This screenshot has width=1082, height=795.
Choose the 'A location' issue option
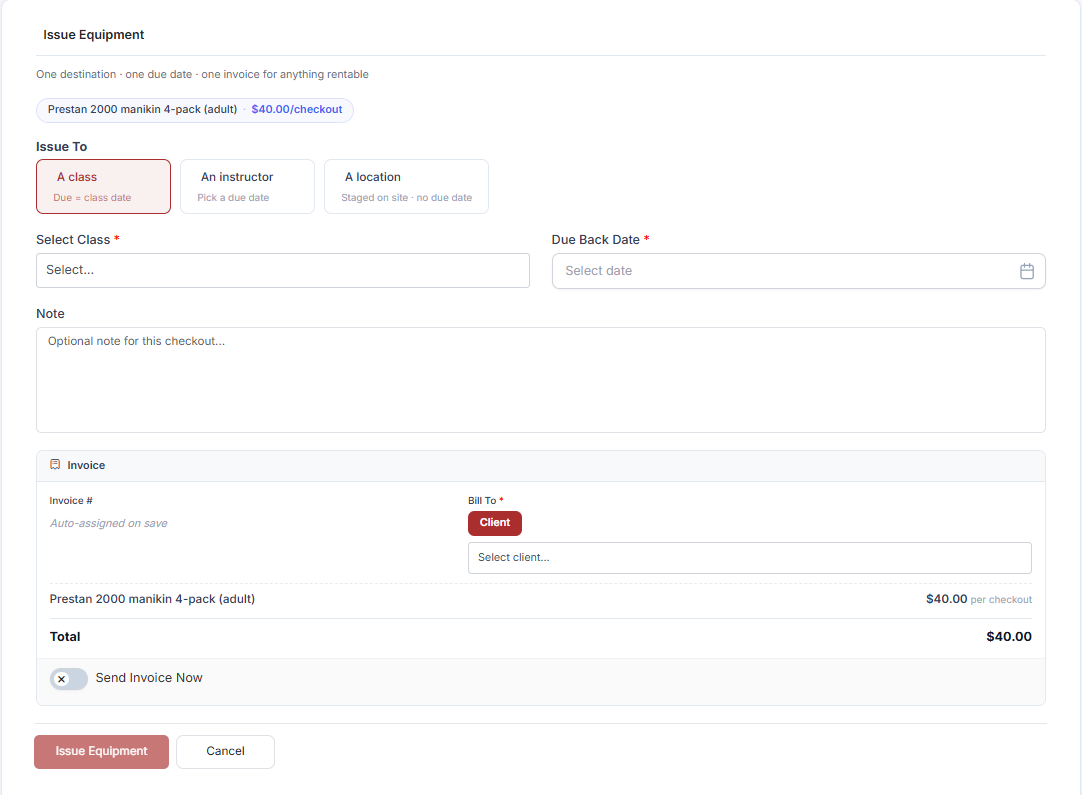point(406,186)
